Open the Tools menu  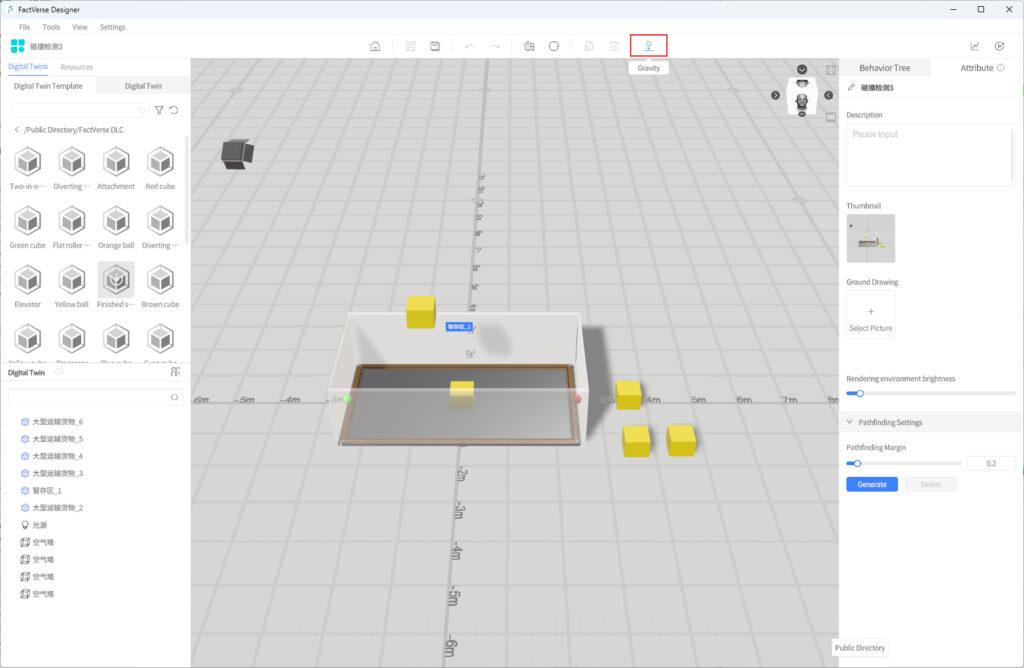pos(51,27)
